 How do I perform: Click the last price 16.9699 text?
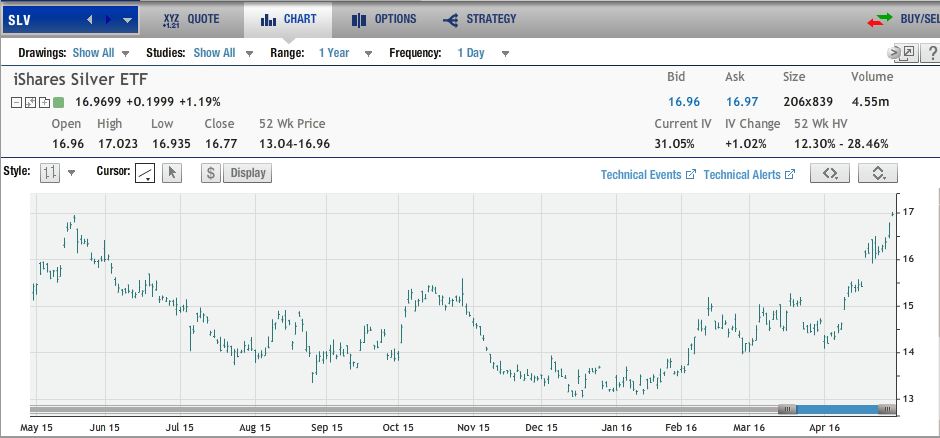(x=98, y=102)
